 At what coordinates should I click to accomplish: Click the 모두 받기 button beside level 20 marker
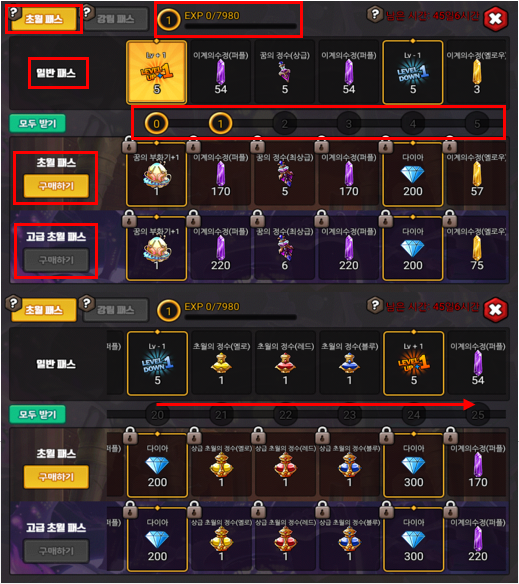(x=37, y=414)
